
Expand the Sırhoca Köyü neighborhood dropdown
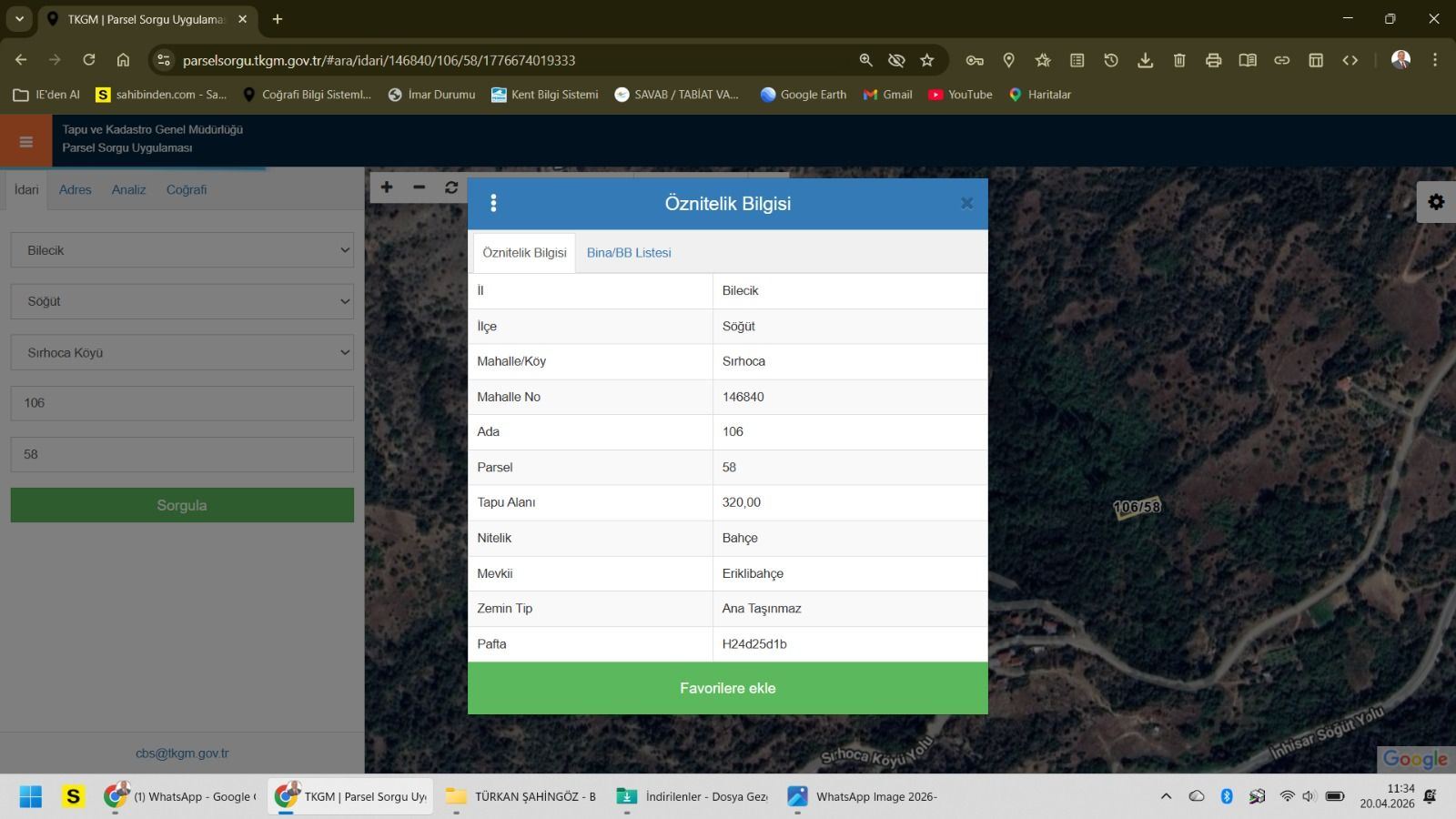coord(182,352)
